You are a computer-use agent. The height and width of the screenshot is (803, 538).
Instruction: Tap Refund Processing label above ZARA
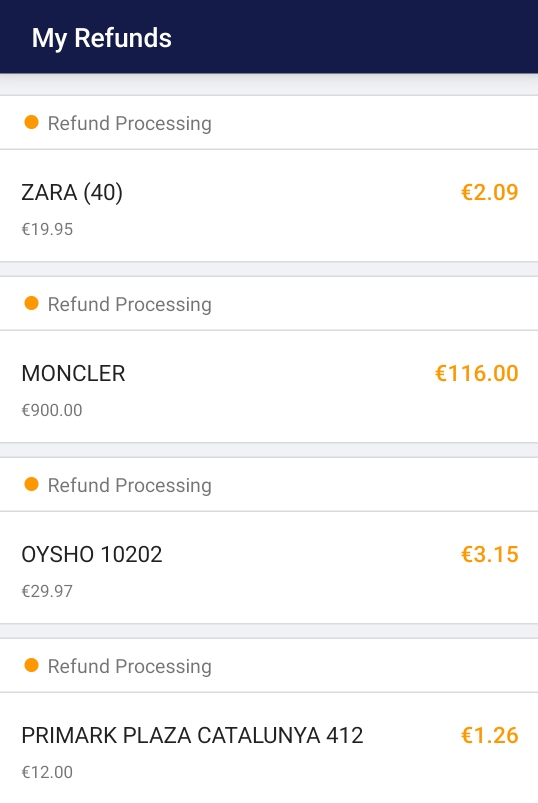point(130,123)
